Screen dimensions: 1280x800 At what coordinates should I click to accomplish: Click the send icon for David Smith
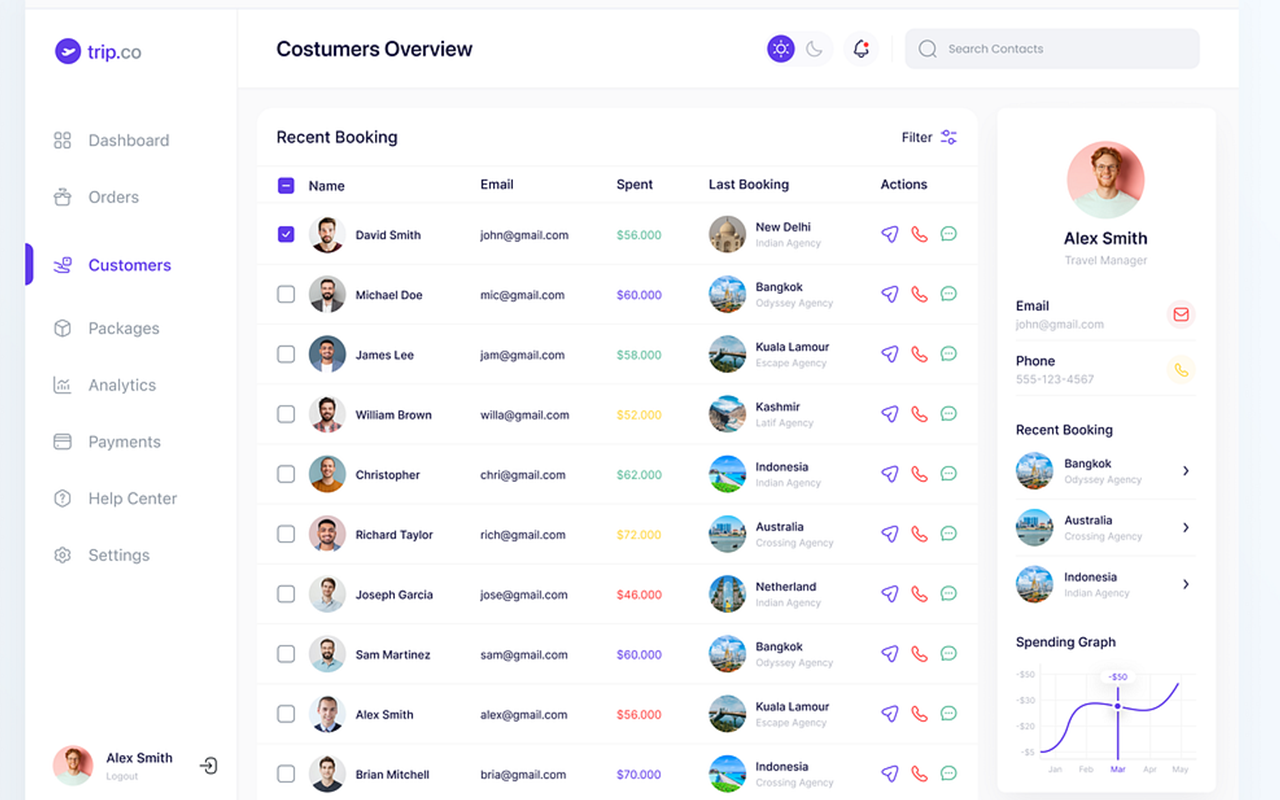[x=889, y=234]
